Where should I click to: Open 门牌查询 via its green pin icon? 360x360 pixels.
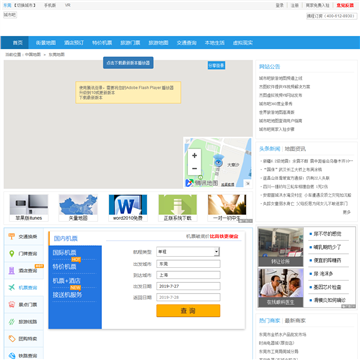pos(12,254)
